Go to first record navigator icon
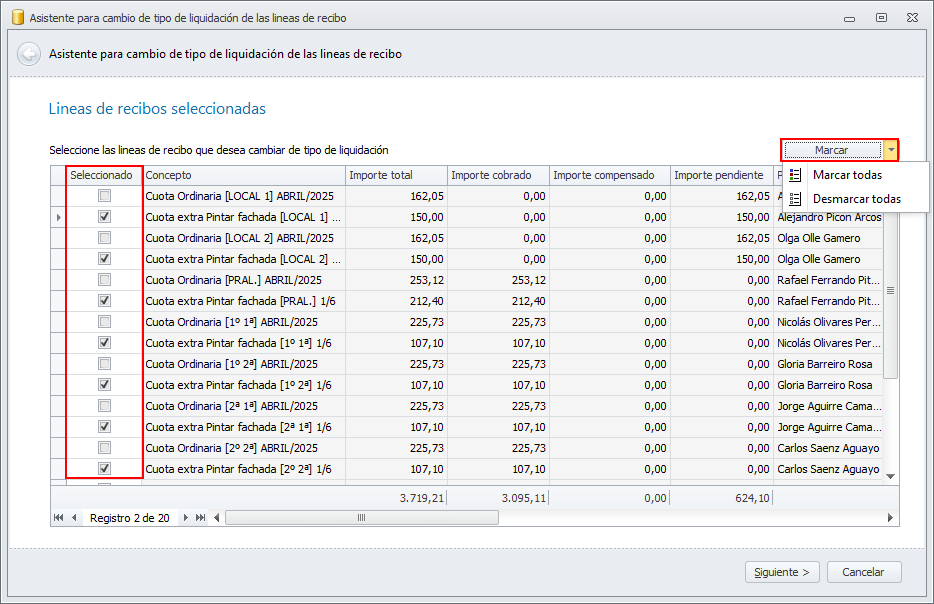This screenshot has width=934, height=604. coord(58,518)
